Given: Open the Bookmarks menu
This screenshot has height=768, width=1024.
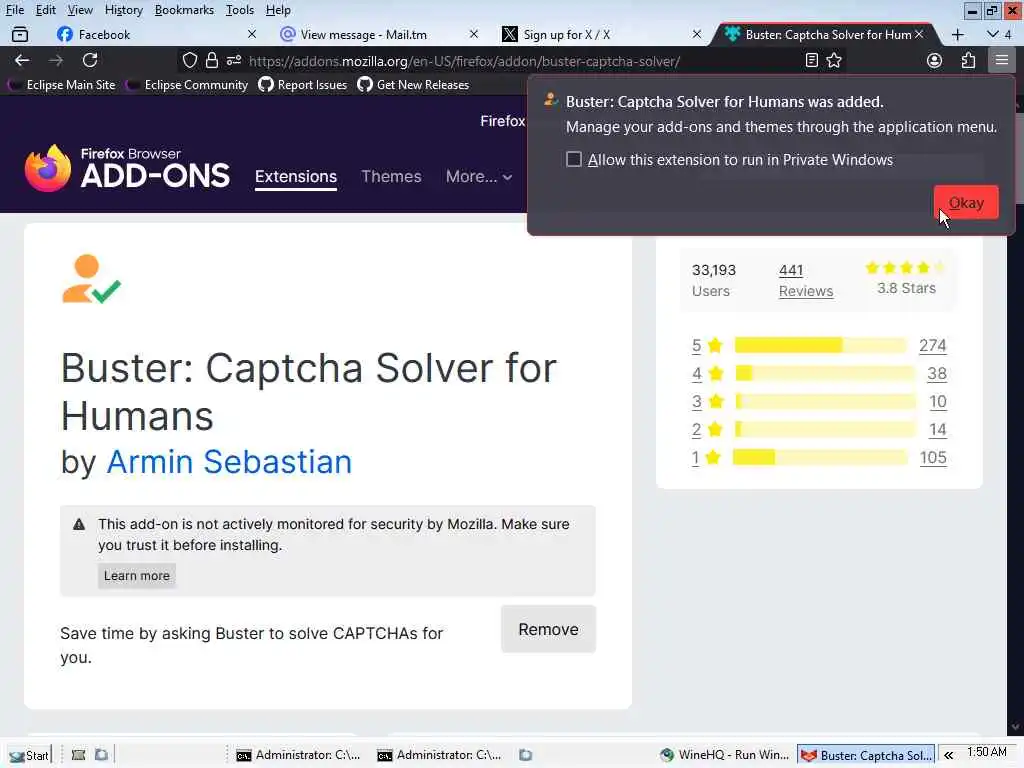Looking at the screenshot, I should coord(184,10).
